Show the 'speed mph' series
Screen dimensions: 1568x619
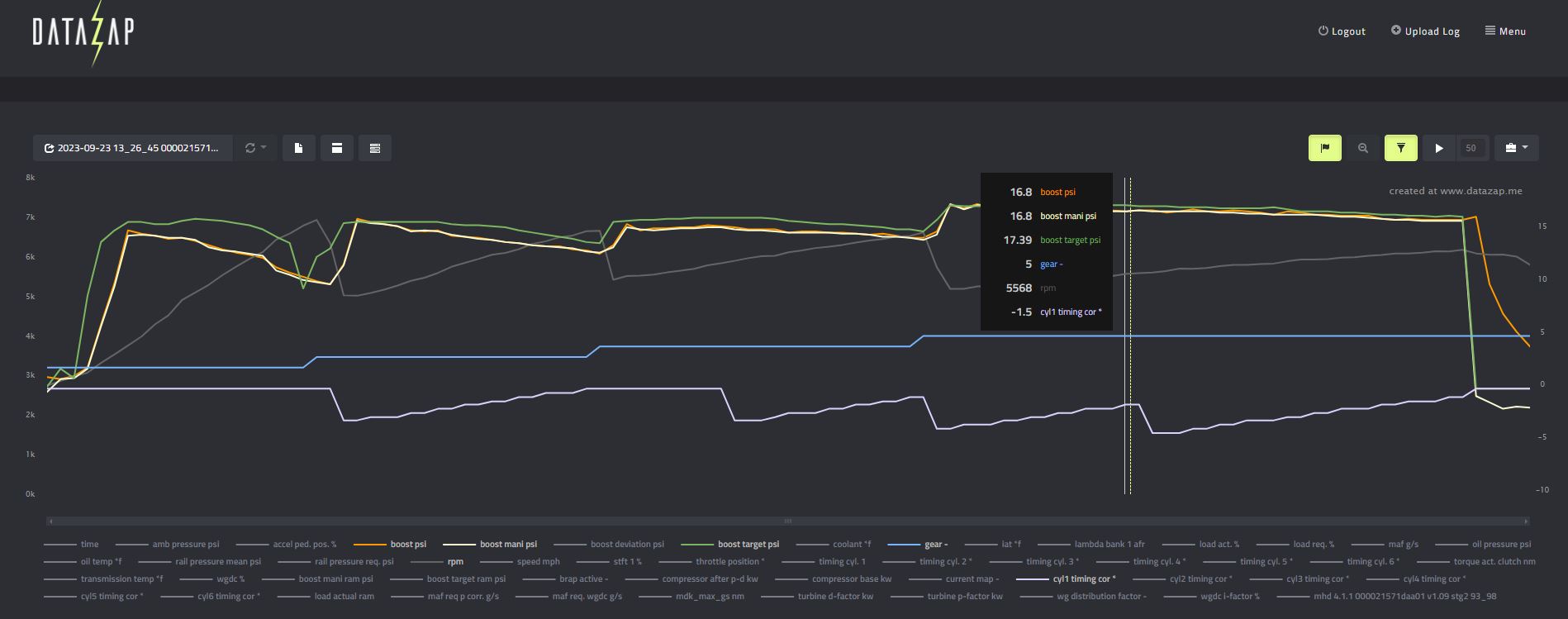[x=520, y=562]
